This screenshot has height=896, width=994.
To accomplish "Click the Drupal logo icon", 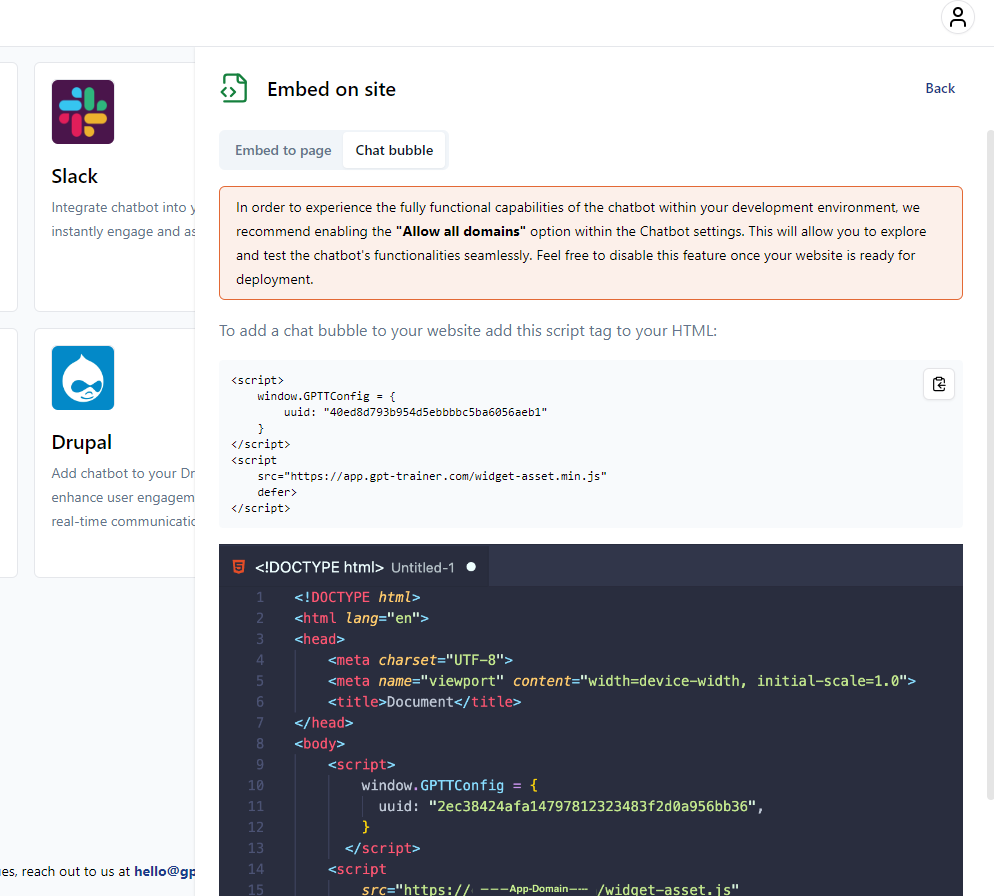I will click(x=83, y=378).
